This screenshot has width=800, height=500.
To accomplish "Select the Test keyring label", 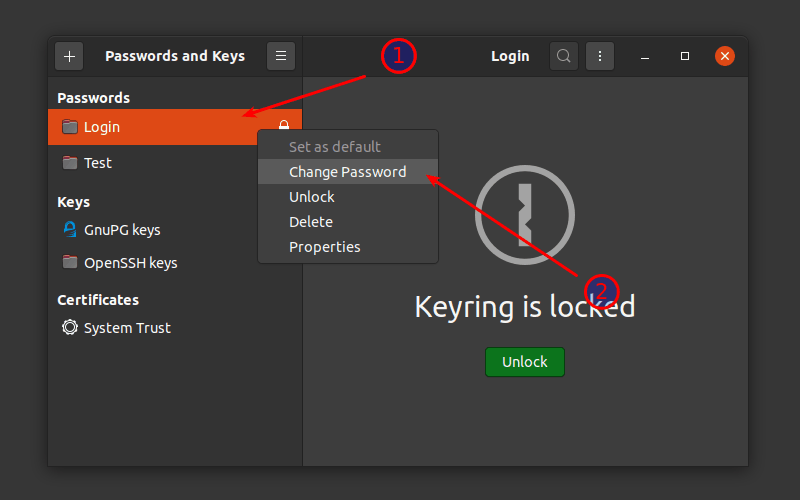I will [98, 163].
